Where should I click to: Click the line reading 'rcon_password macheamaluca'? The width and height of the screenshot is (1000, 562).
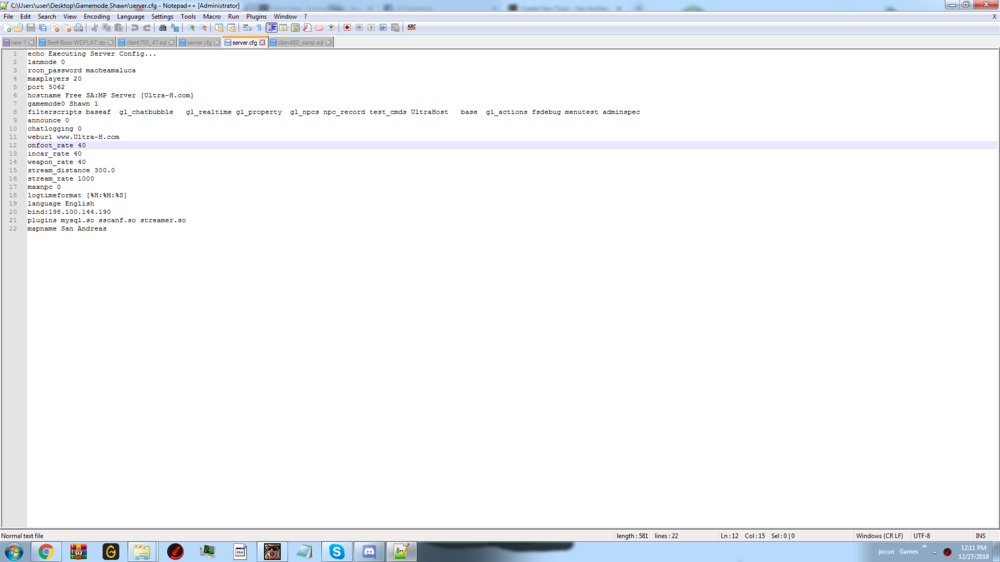coord(82,70)
